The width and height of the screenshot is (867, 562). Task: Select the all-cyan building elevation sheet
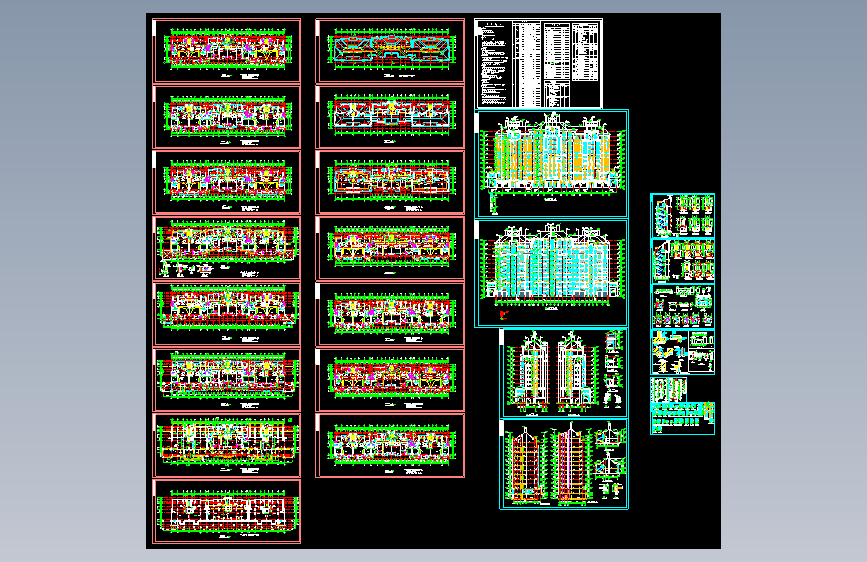tap(552, 273)
